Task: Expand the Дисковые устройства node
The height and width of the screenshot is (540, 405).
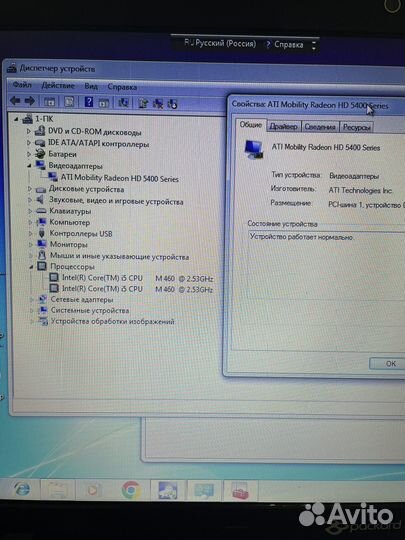Action: 30,189
